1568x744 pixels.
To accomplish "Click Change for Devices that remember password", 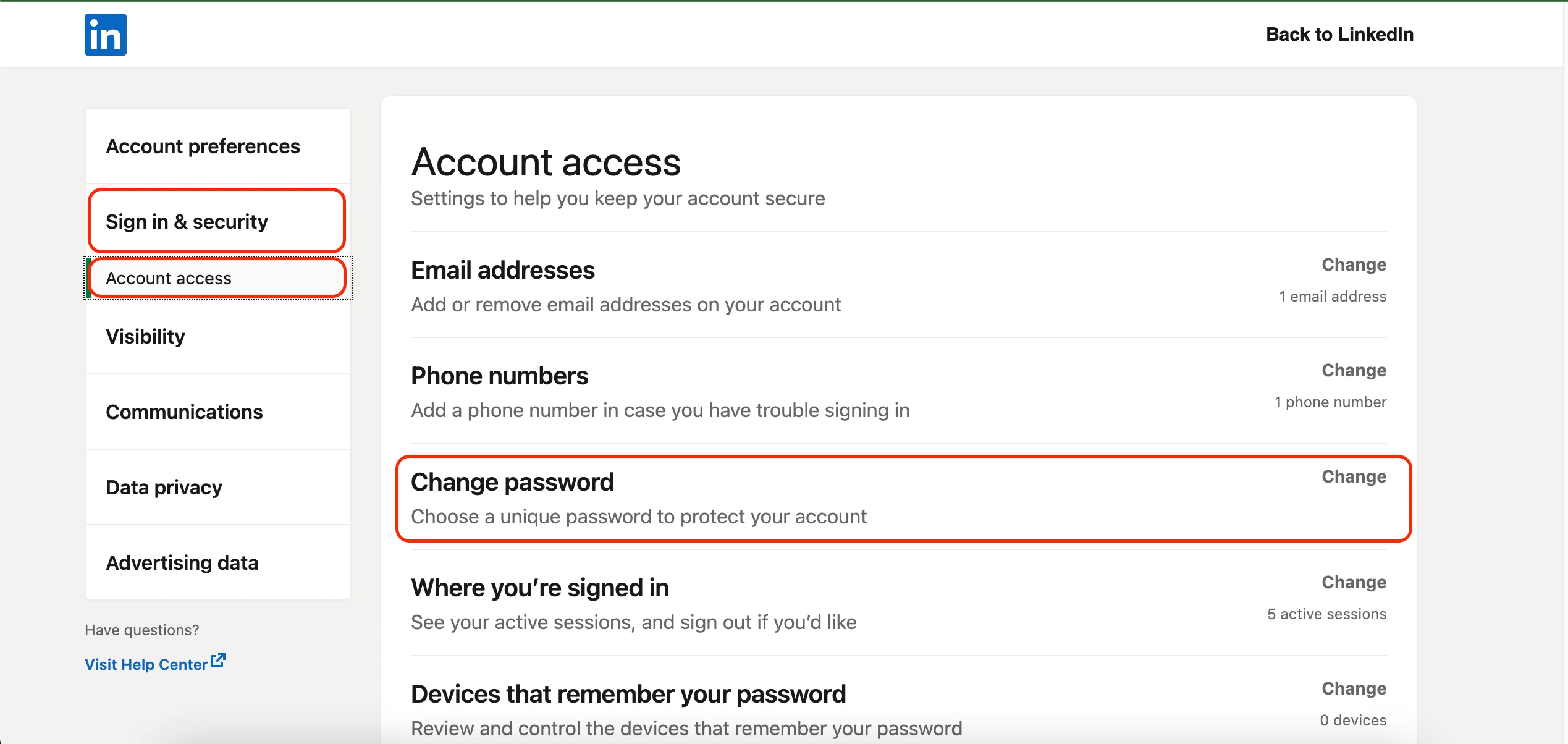I will (x=1354, y=689).
